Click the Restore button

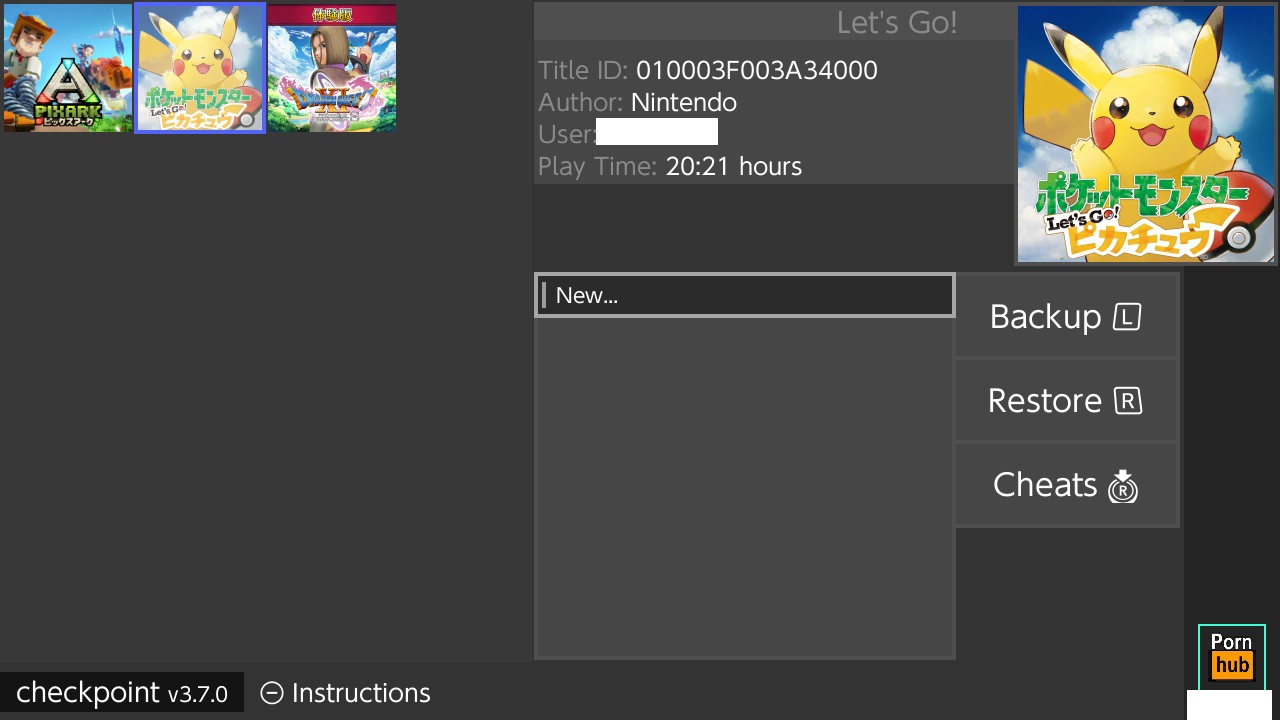(x=1067, y=400)
